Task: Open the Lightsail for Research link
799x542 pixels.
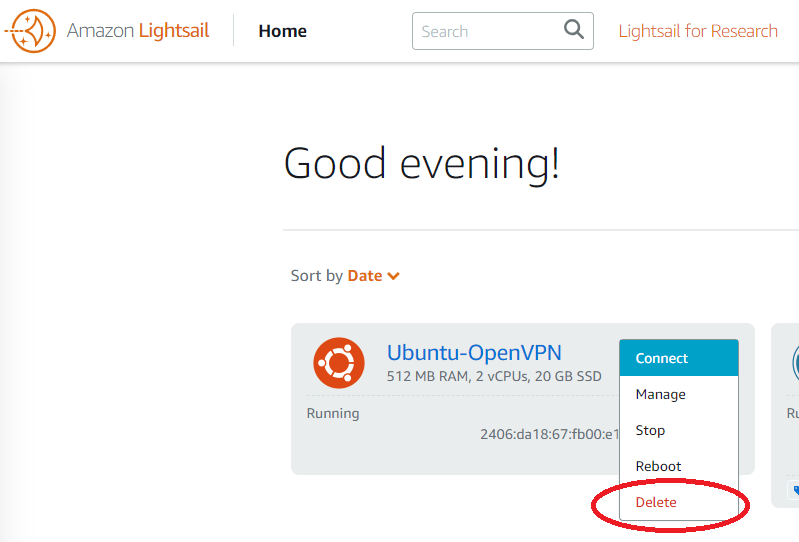Action: pos(698,31)
